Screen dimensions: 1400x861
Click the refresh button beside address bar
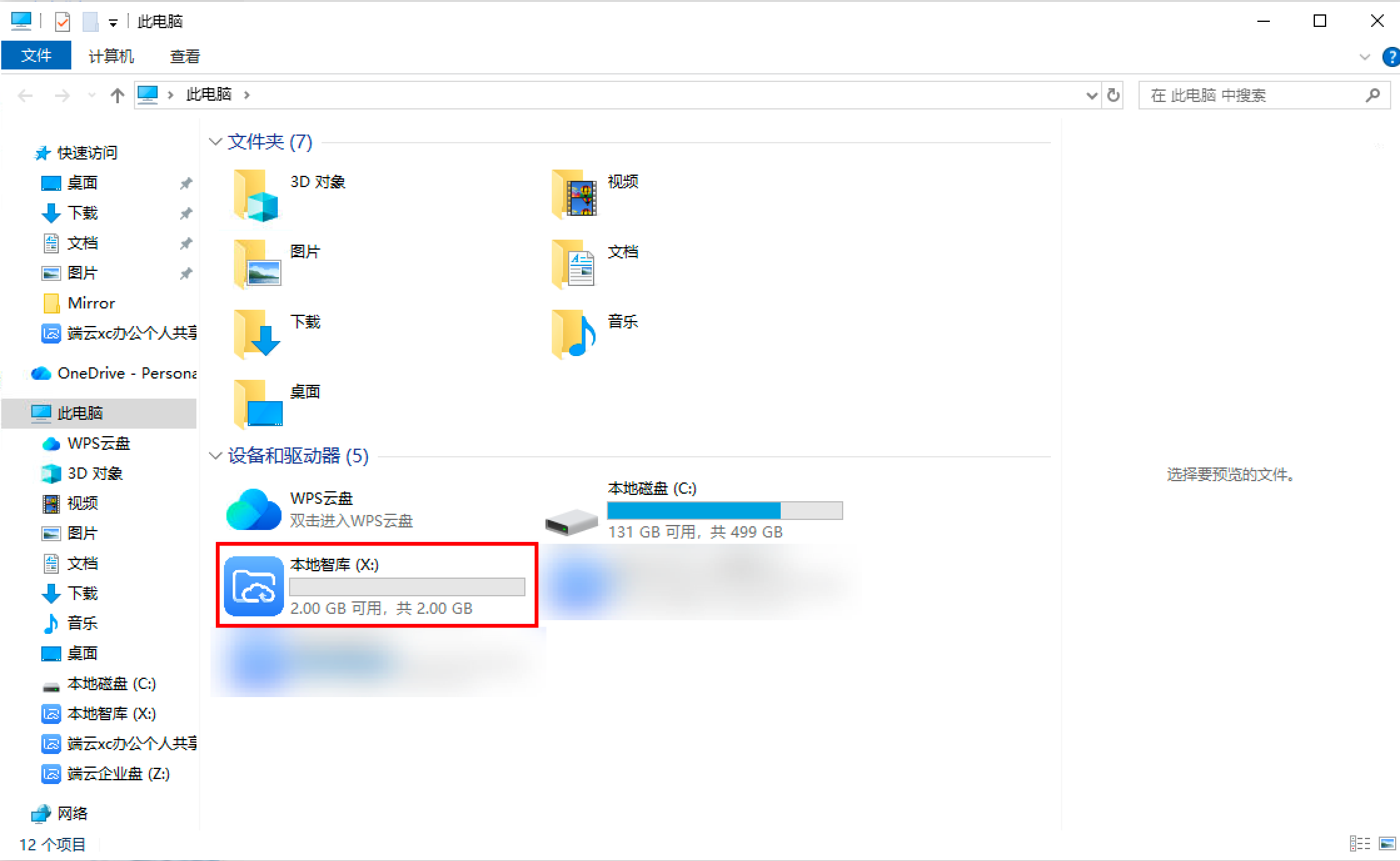click(x=1113, y=95)
